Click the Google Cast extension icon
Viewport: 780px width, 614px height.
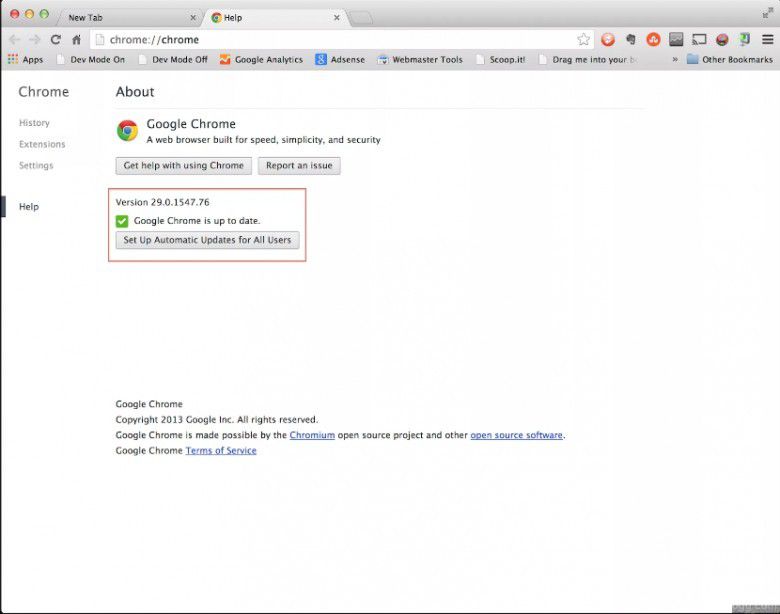pos(699,40)
